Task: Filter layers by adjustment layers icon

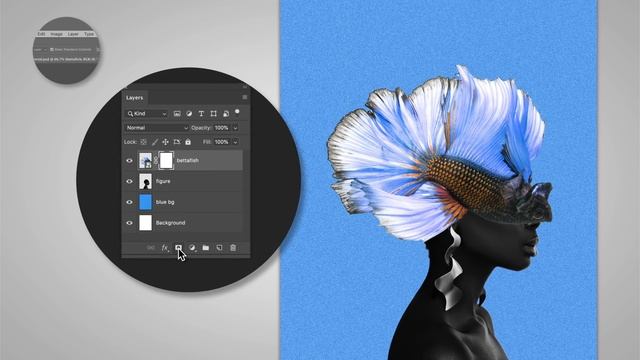Action: click(189, 113)
